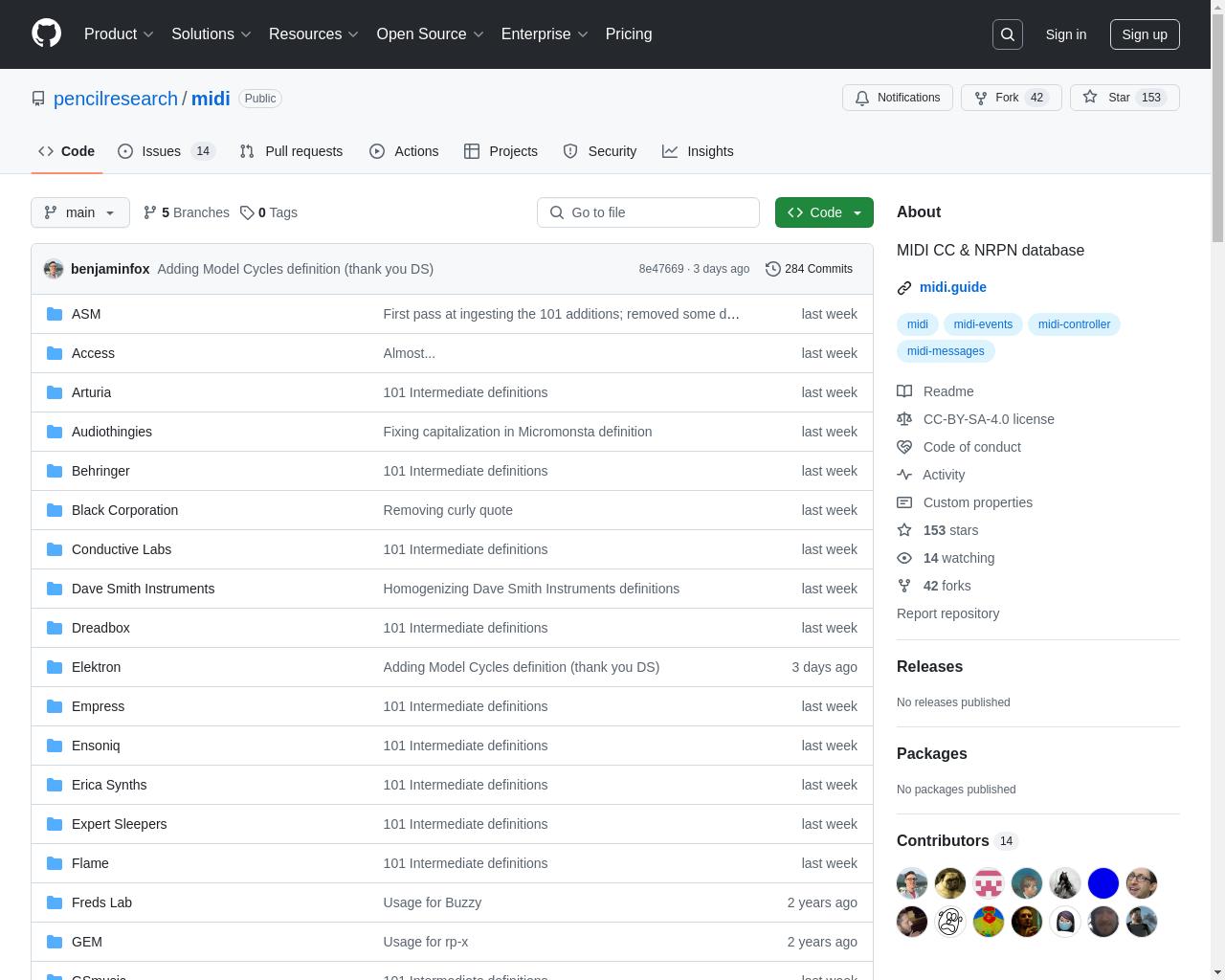The image size is (1225, 980).
Task: Click the Activity pulse icon
Action: (904, 475)
